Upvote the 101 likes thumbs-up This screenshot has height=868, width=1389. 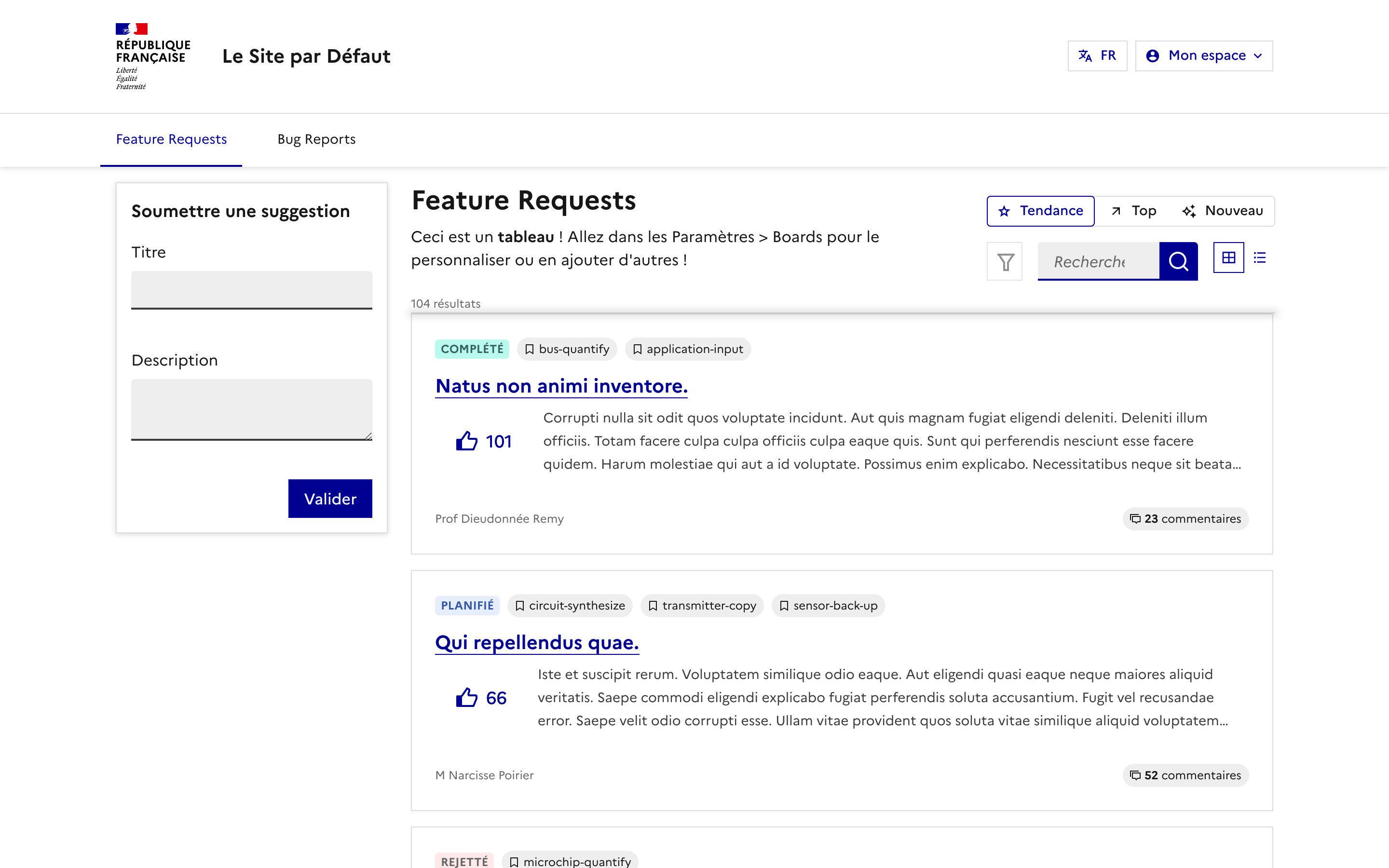point(467,441)
